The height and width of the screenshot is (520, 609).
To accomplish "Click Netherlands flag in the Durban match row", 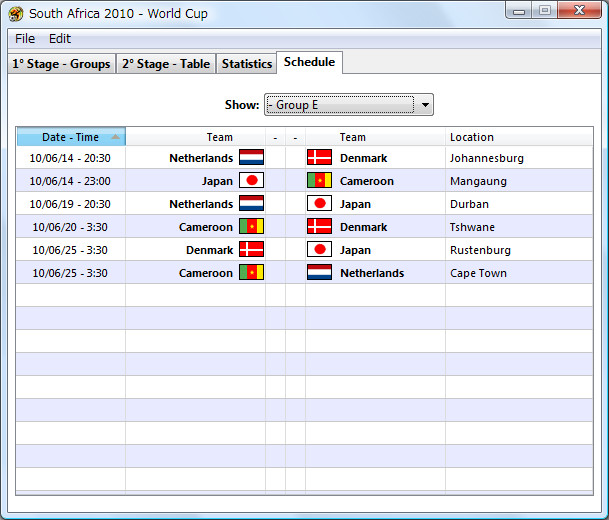I will pyautogui.click(x=251, y=203).
